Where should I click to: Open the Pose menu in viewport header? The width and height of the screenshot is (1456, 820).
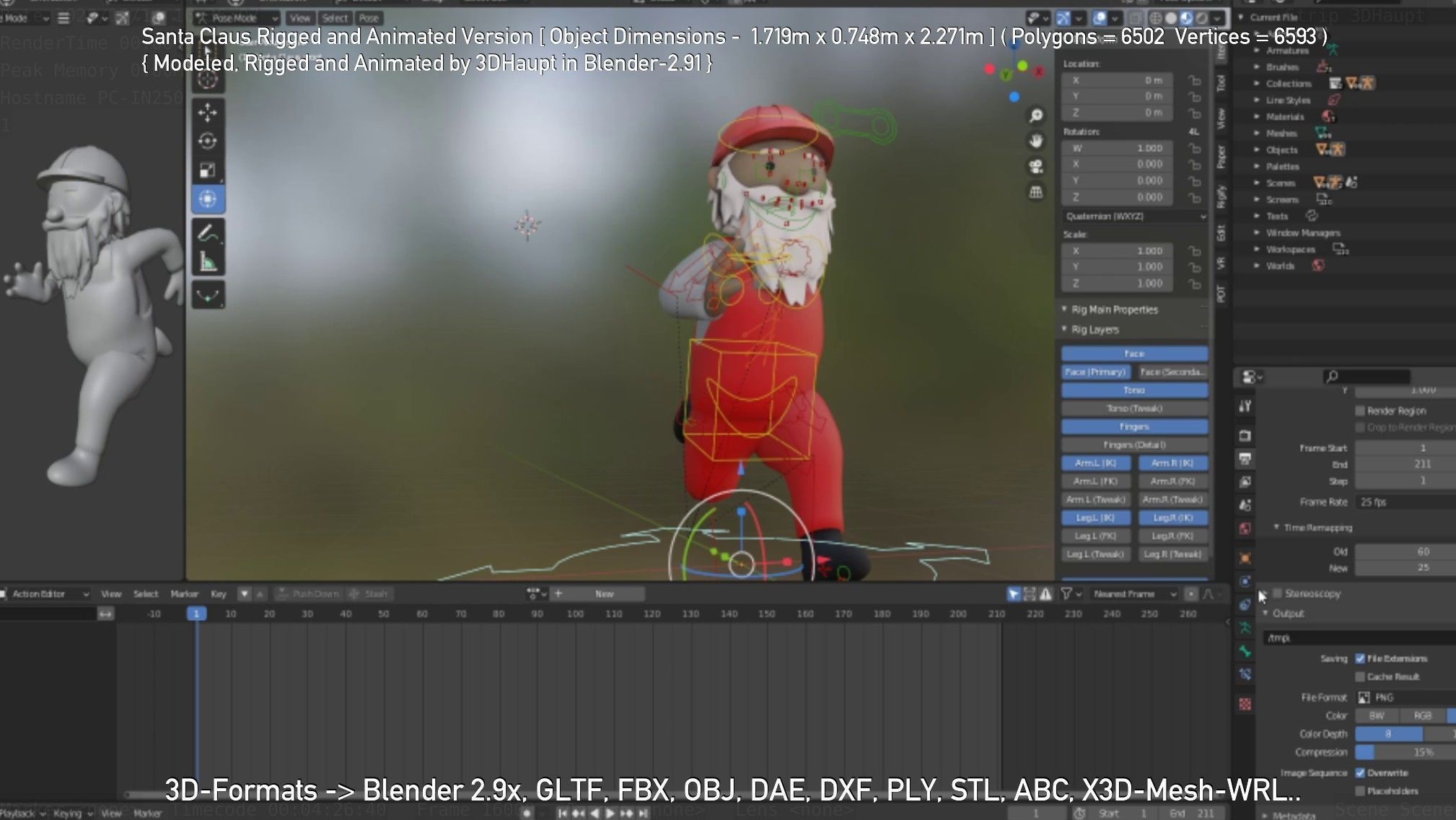click(368, 18)
